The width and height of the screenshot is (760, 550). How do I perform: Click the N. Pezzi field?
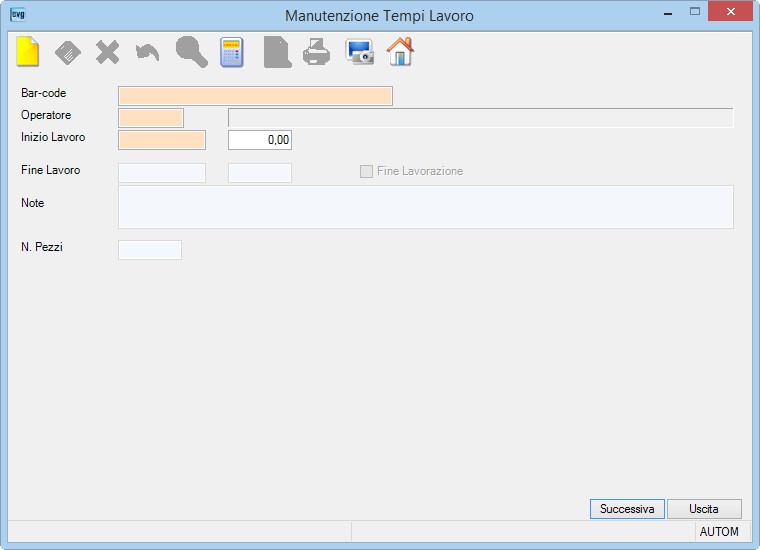pos(150,250)
